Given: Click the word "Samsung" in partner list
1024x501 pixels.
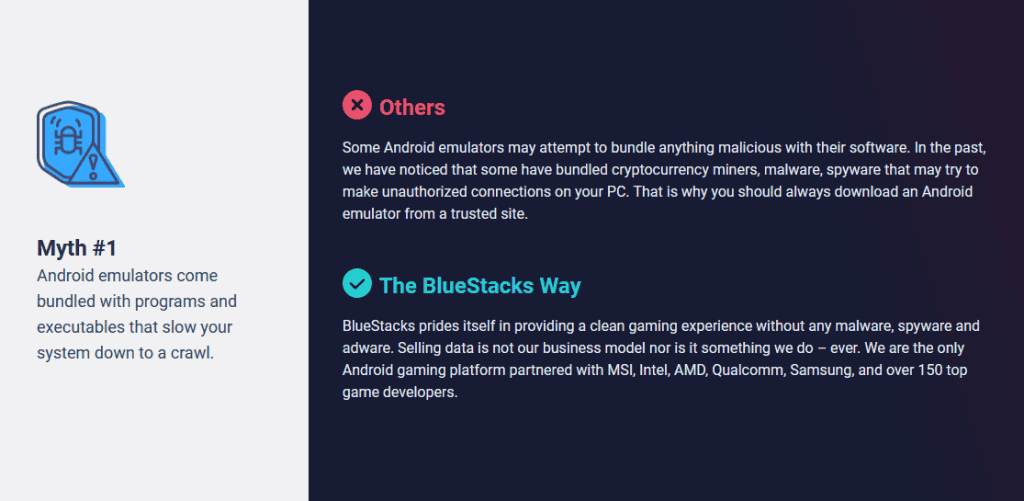Looking at the screenshot, I should [818, 371].
